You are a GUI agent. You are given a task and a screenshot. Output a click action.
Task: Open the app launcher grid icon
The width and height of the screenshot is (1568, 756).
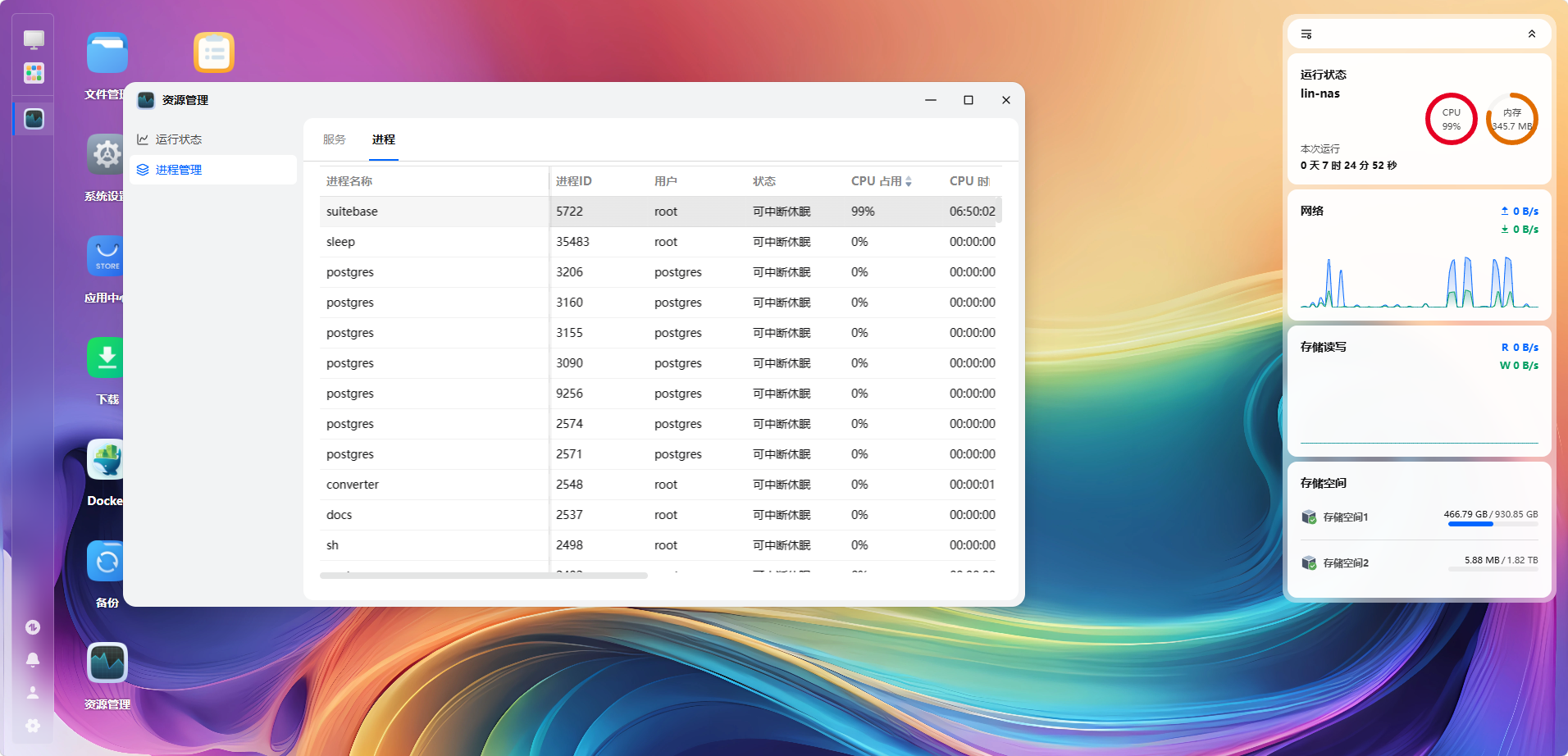point(34,73)
